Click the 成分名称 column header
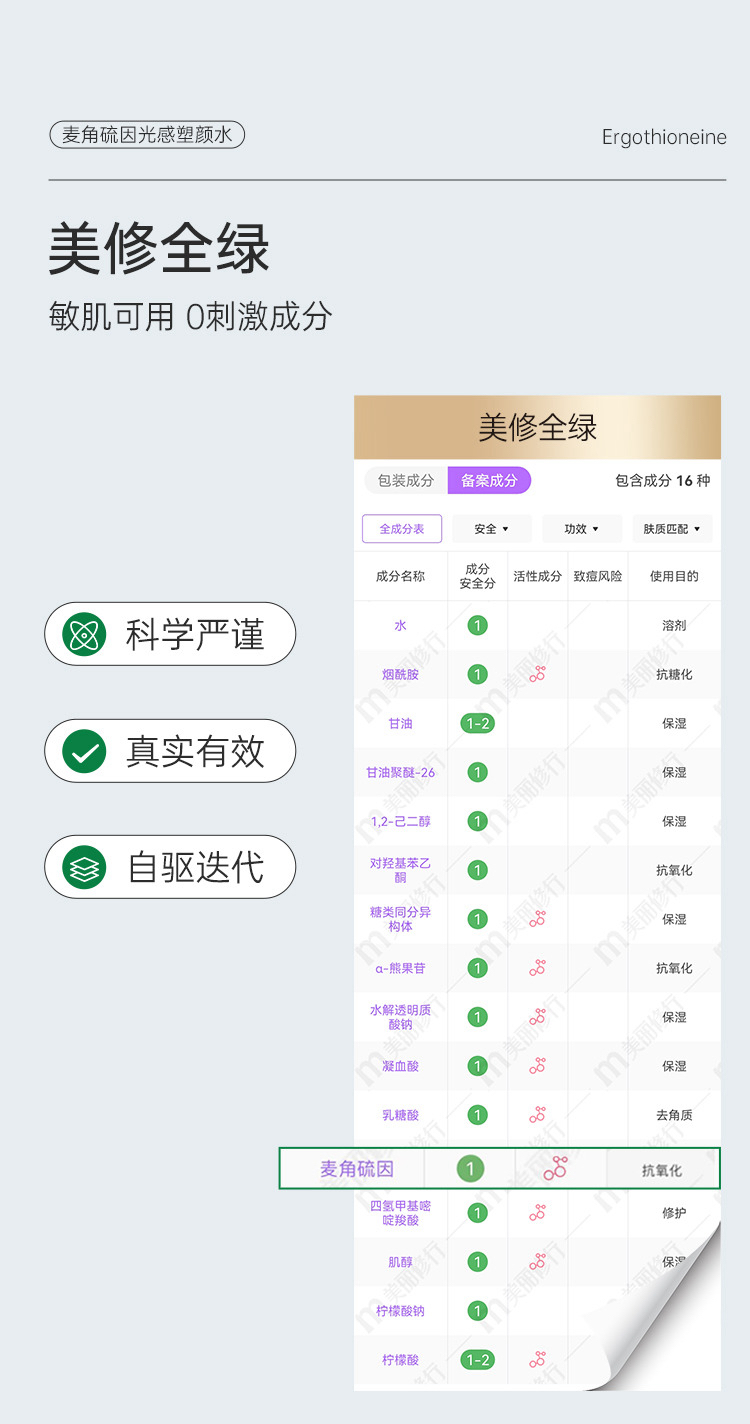 (400, 577)
